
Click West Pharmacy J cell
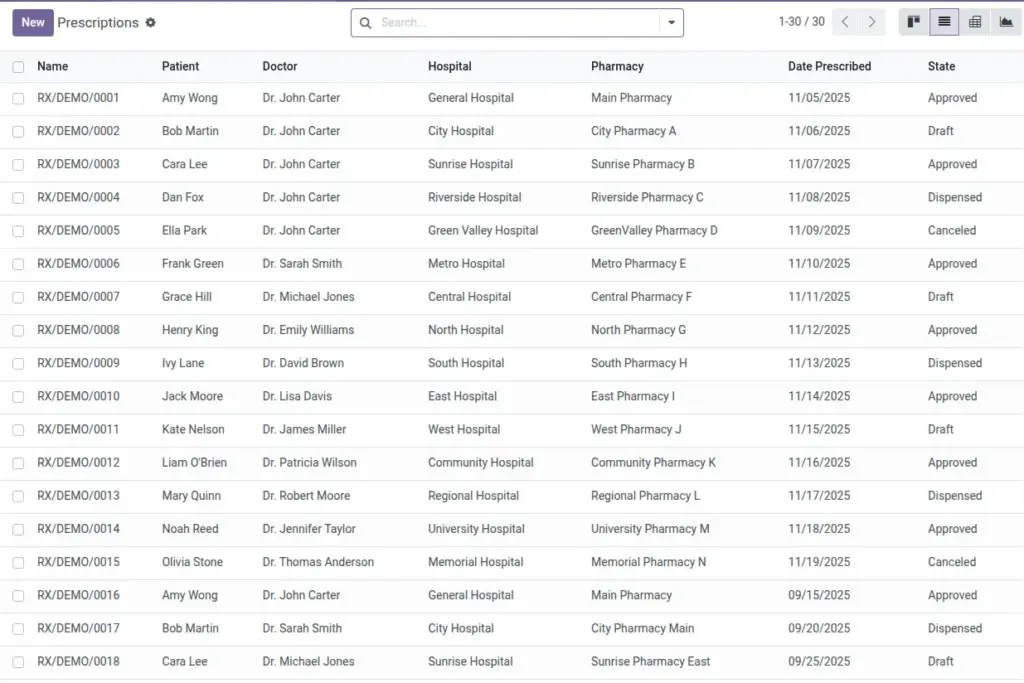(x=636, y=429)
